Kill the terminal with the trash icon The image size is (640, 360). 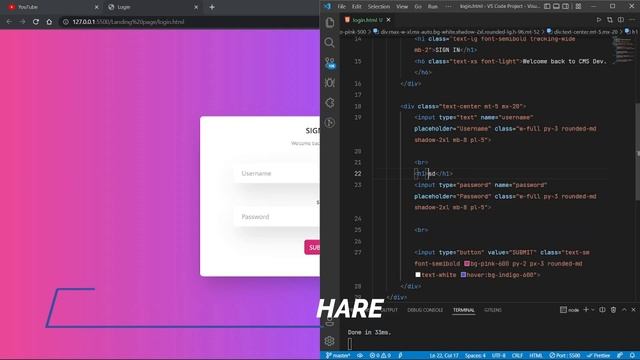[613, 310]
